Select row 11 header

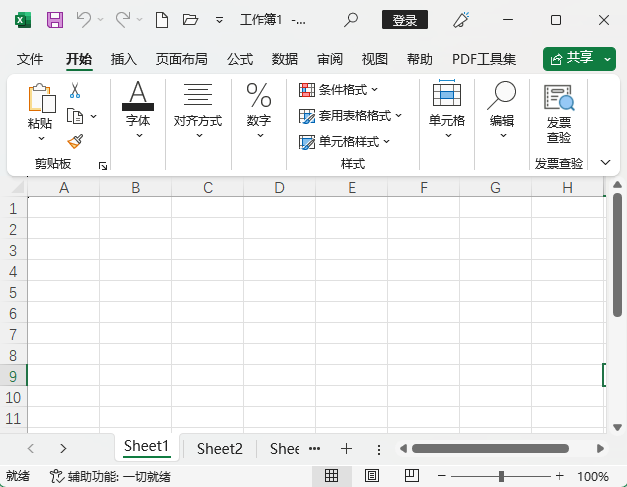13,419
